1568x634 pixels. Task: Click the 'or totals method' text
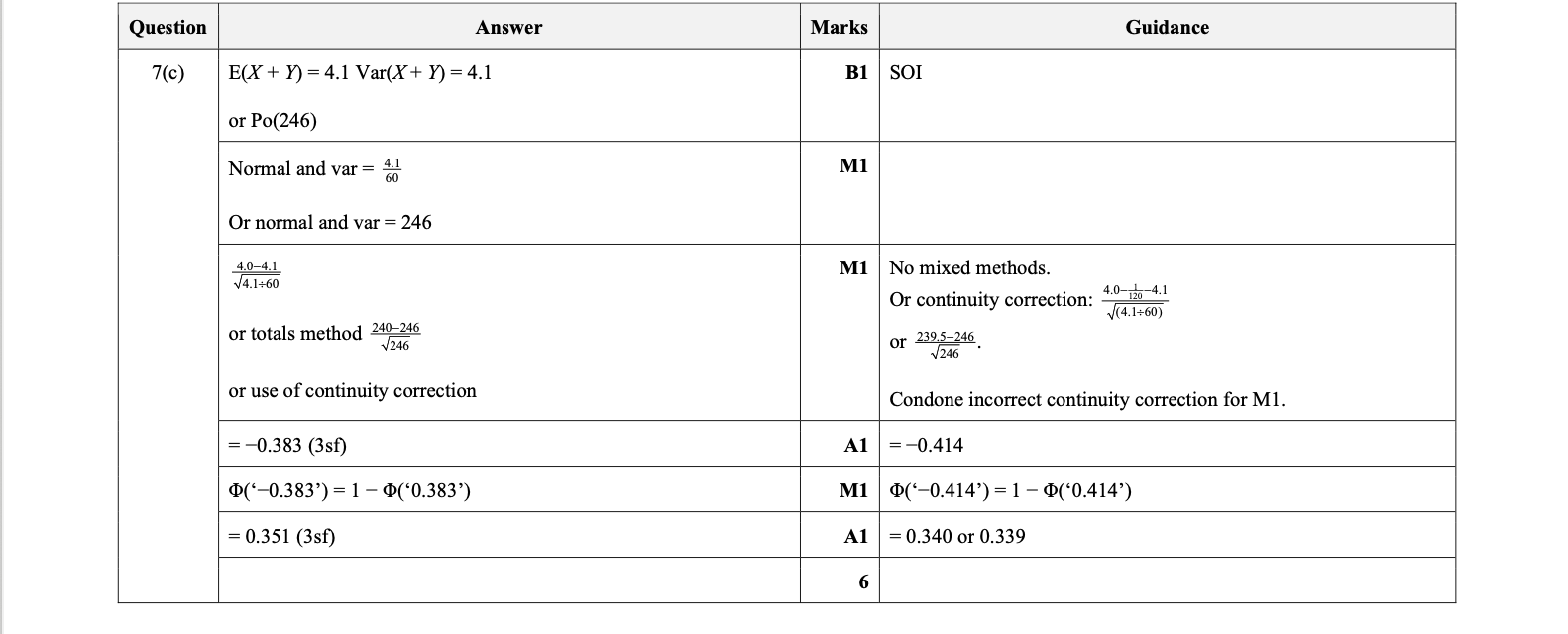[x=295, y=333]
